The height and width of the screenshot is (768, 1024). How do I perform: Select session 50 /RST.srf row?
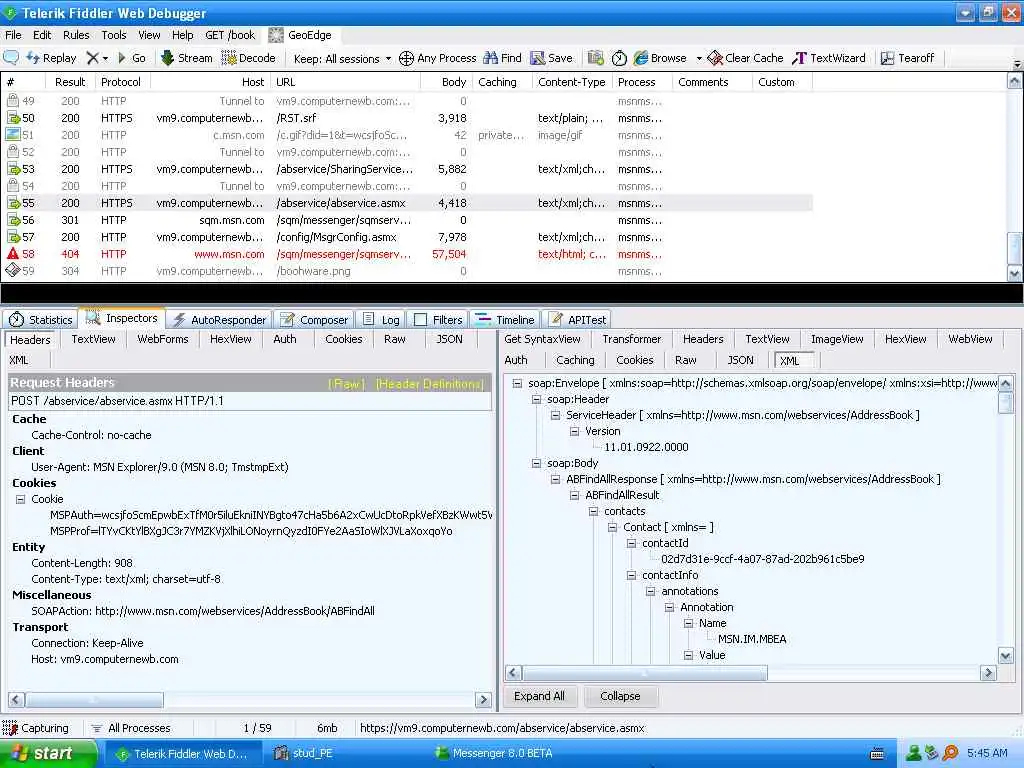409,118
